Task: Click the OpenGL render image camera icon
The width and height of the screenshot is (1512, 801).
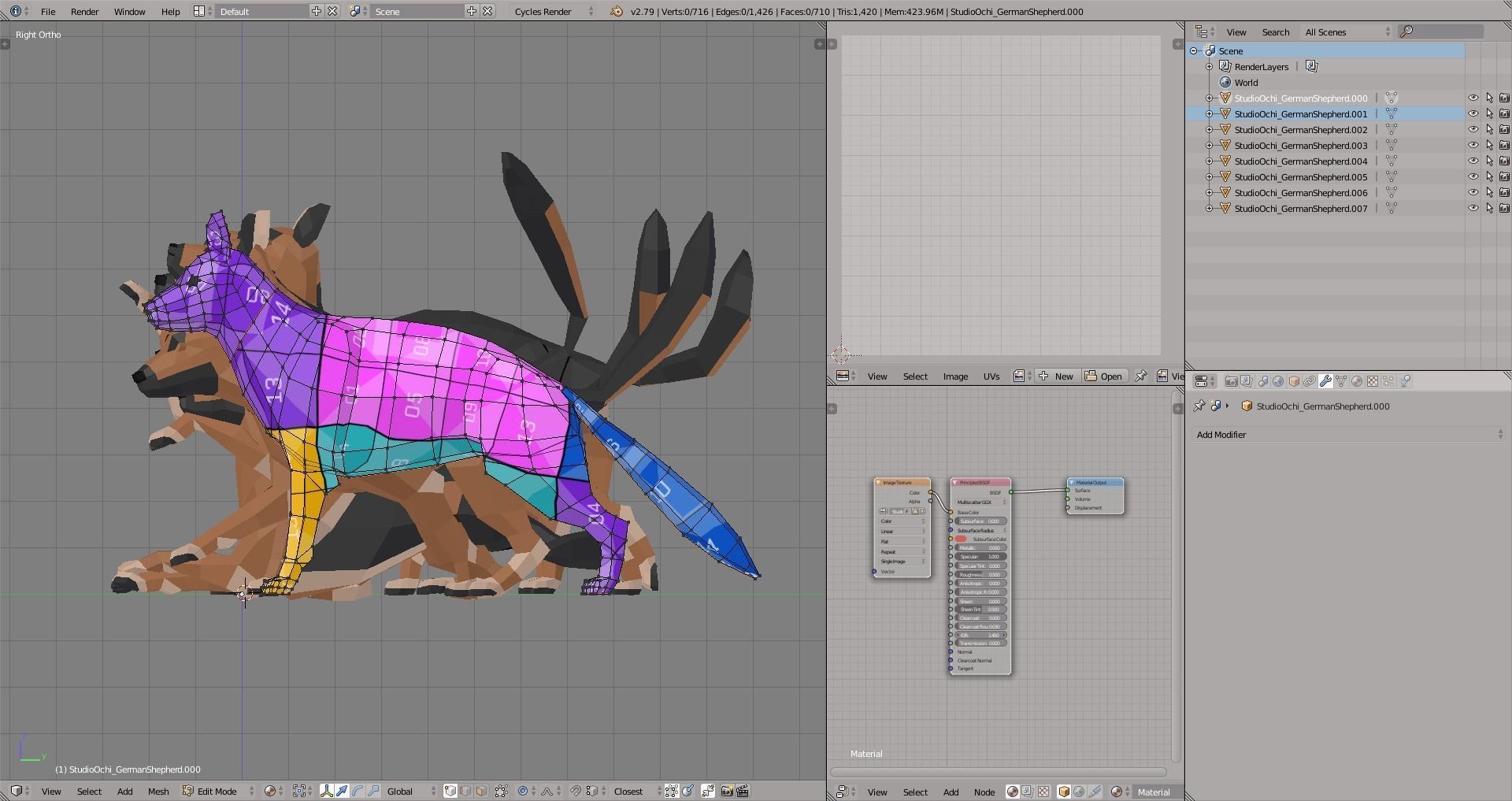Action: coord(728,792)
